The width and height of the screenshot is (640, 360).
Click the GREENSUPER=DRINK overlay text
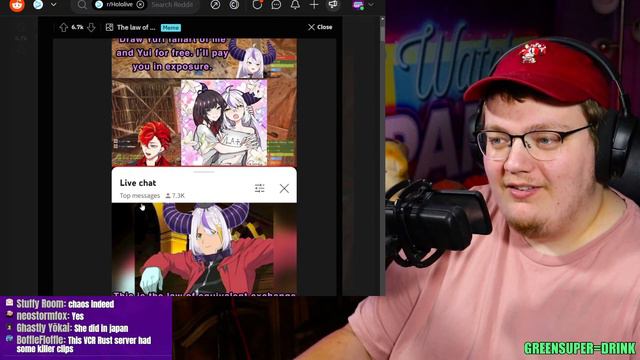pos(580,348)
